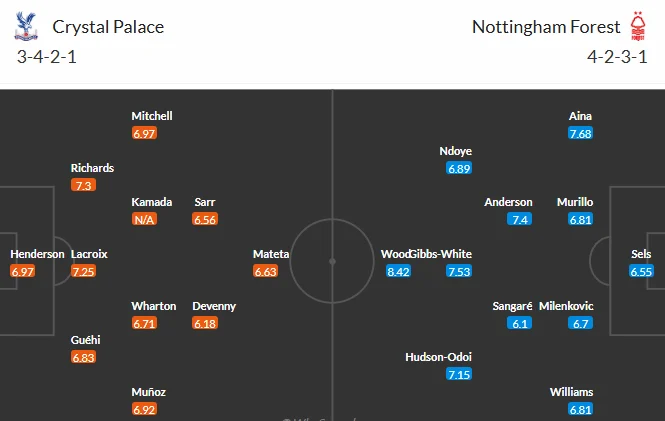665x421 pixels.
Task: Select player name Hudson-Odoi
Action: pos(438,357)
